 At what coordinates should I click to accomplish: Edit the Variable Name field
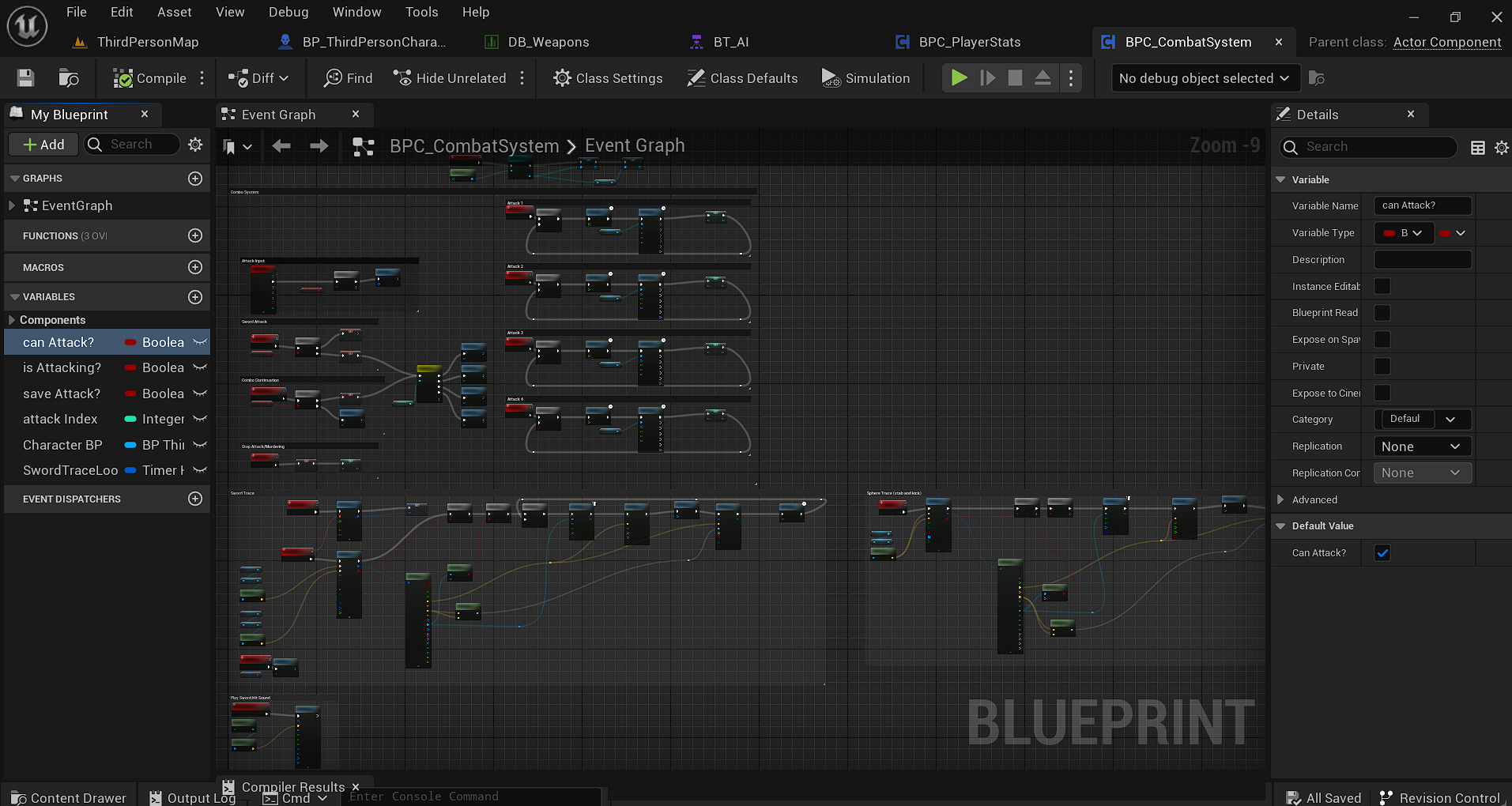[x=1423, y=205]
